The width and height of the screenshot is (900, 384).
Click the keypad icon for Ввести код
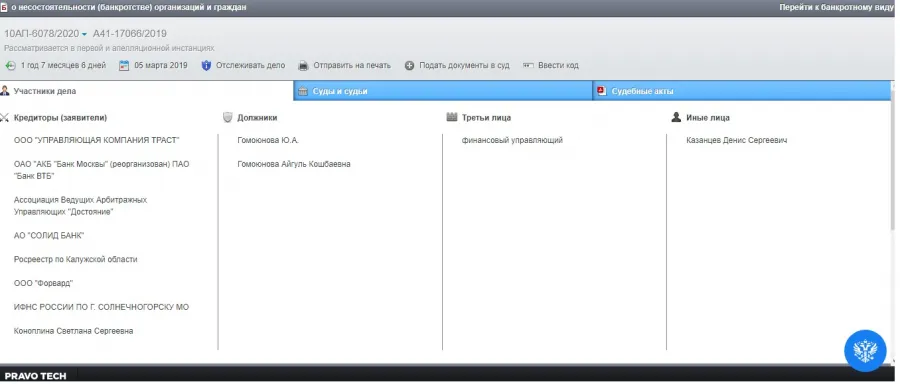(x=529, y=65)
